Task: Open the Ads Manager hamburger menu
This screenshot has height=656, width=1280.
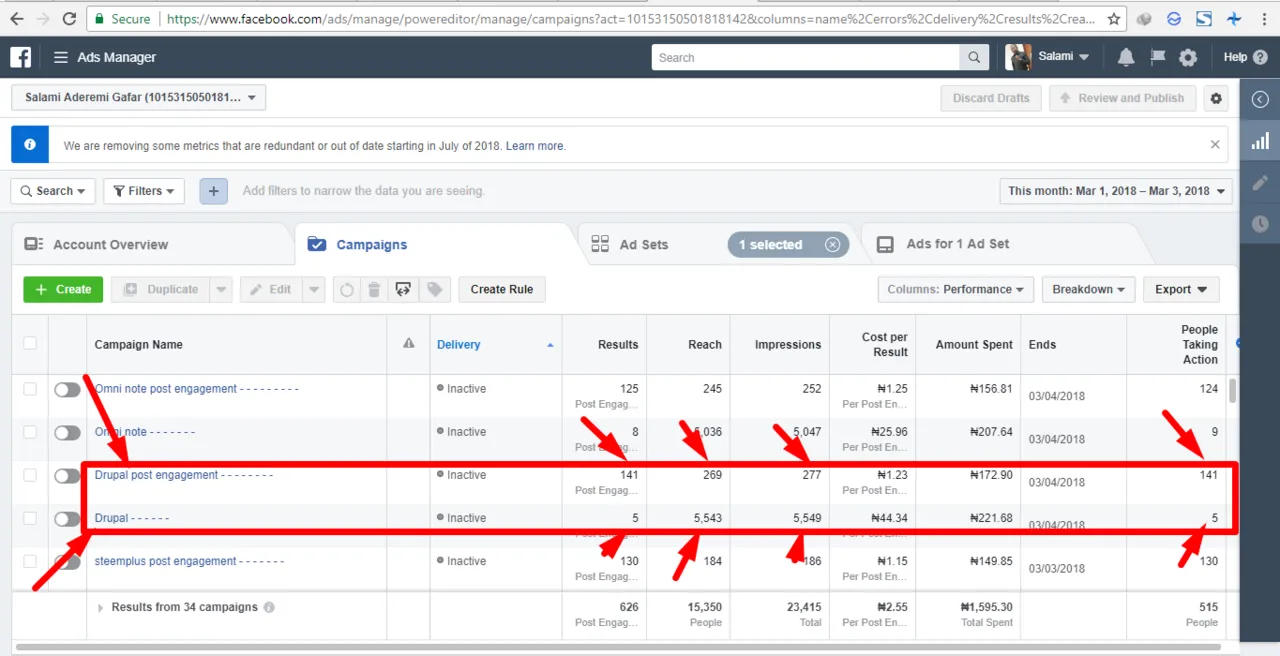Action: [61, 57]
